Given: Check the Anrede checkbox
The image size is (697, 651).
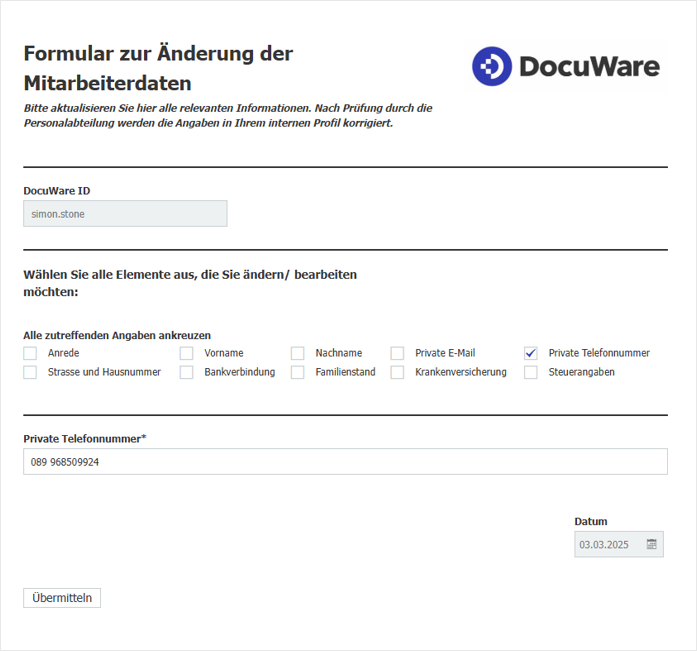Looking at the screenshot, I should coord(30,353).
